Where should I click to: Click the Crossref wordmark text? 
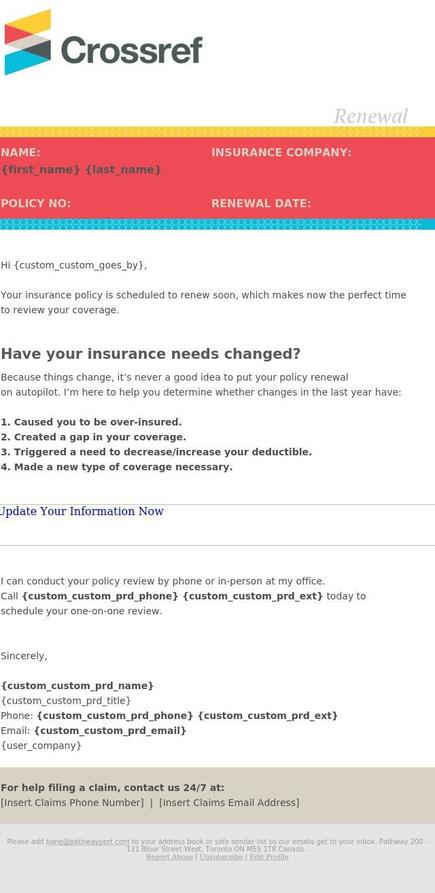[132, 50]
